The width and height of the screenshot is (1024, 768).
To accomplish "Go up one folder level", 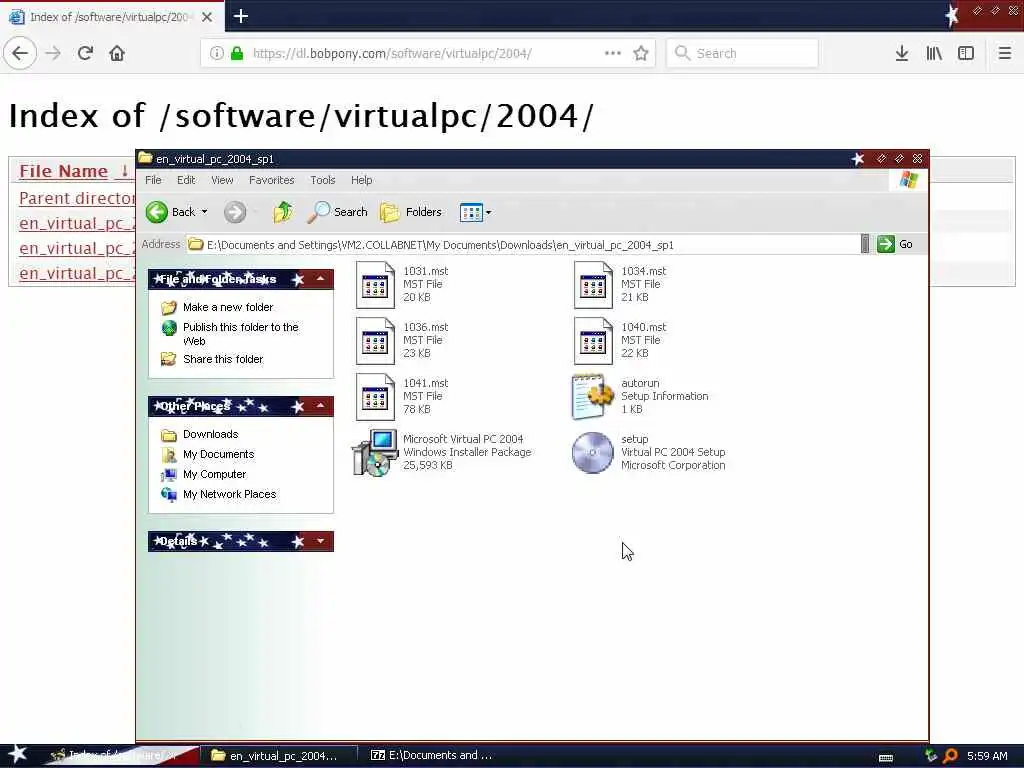I will click(283, 212).
